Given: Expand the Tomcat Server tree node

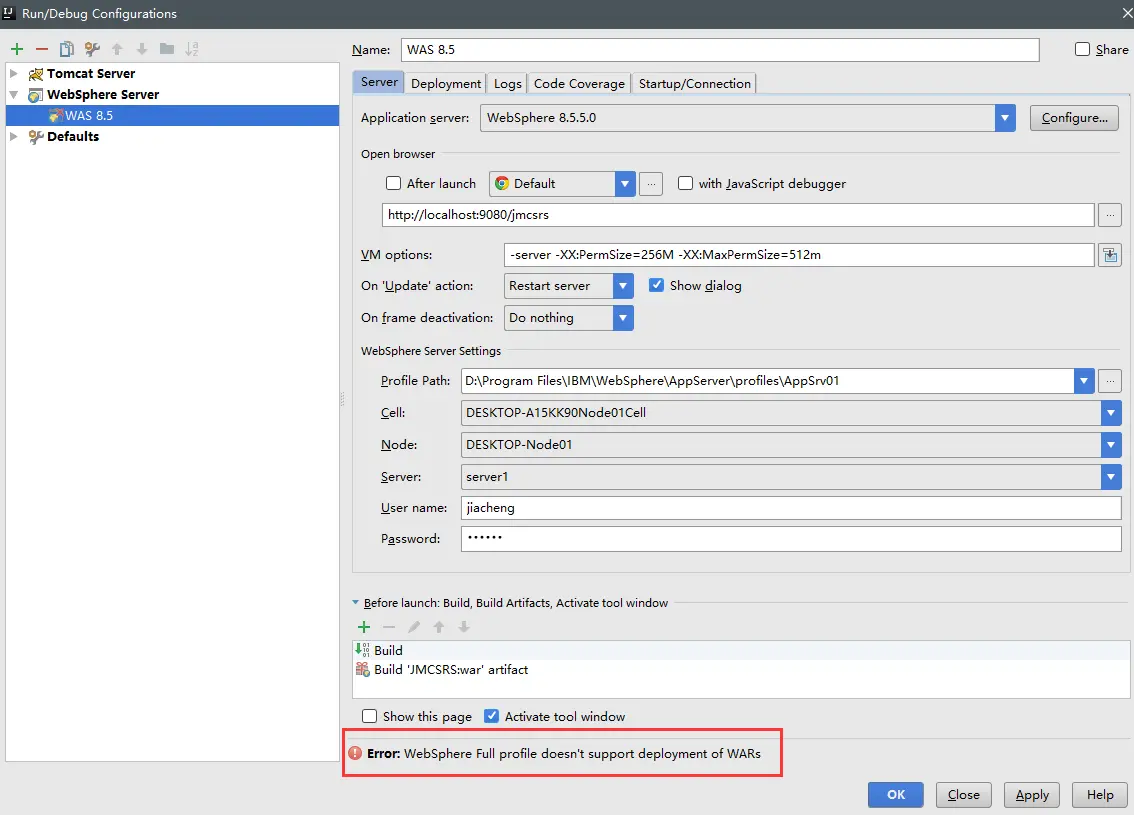Looking at the screenshot, I should click(x=13, y=74).
